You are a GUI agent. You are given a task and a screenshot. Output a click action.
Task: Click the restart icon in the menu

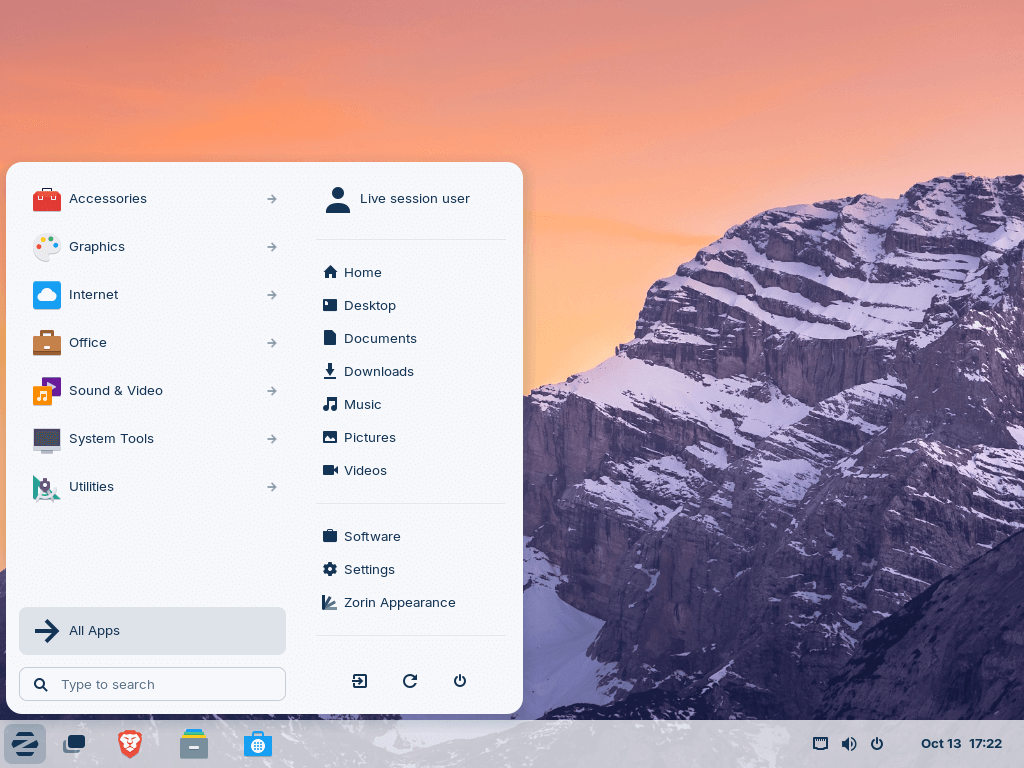point(409,681)
